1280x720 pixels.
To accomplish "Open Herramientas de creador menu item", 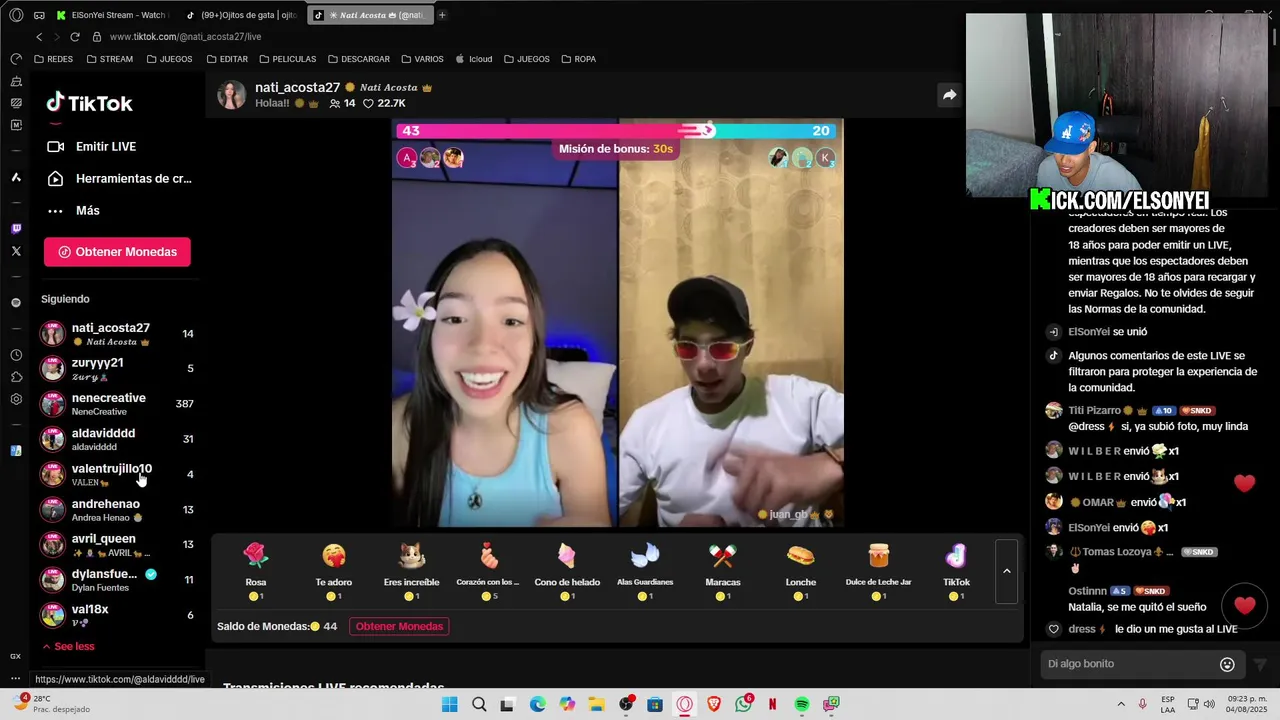I will click(x=119, y=178).
